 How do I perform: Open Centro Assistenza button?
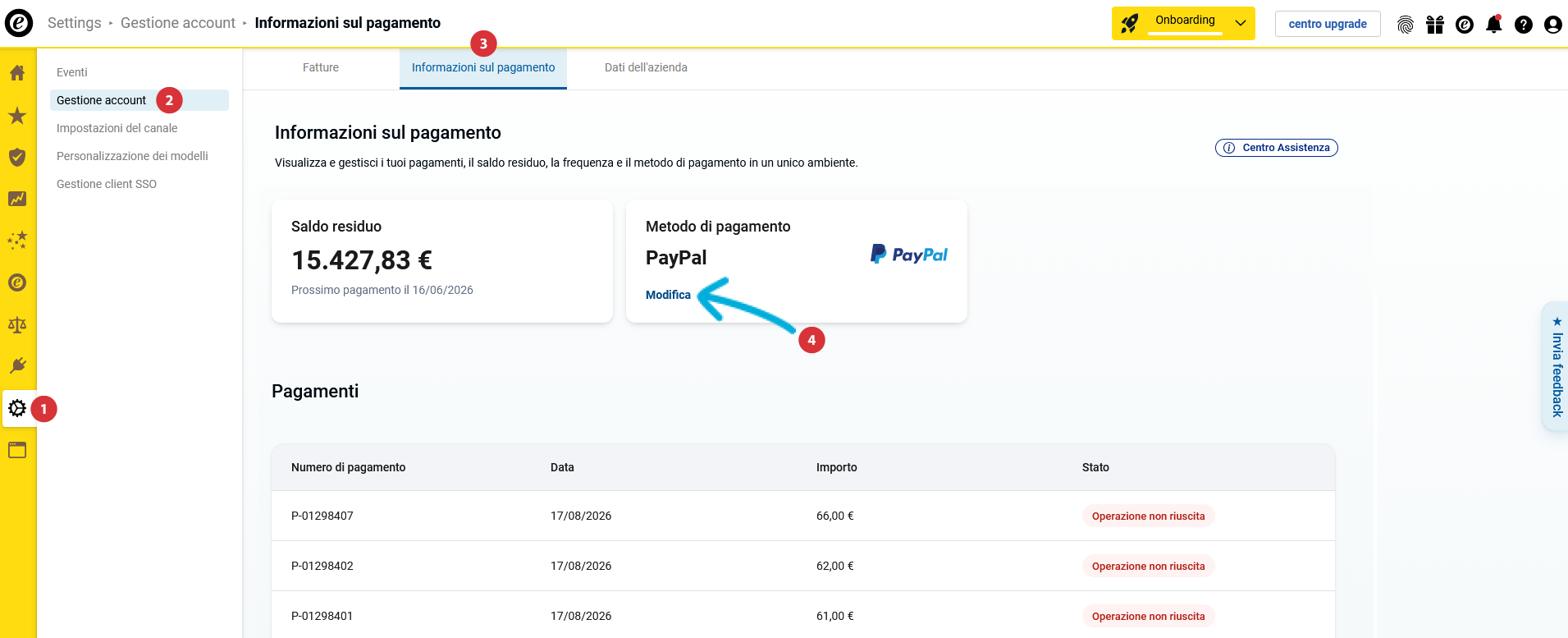pyautogui.click(x=1277, y=148)
